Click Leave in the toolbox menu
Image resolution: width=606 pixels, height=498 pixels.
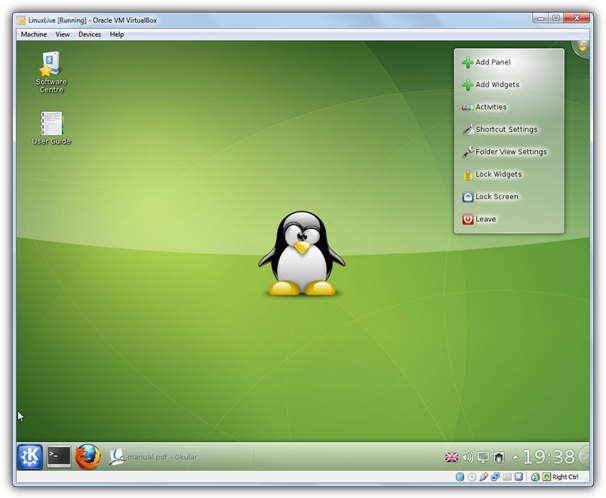479,219
